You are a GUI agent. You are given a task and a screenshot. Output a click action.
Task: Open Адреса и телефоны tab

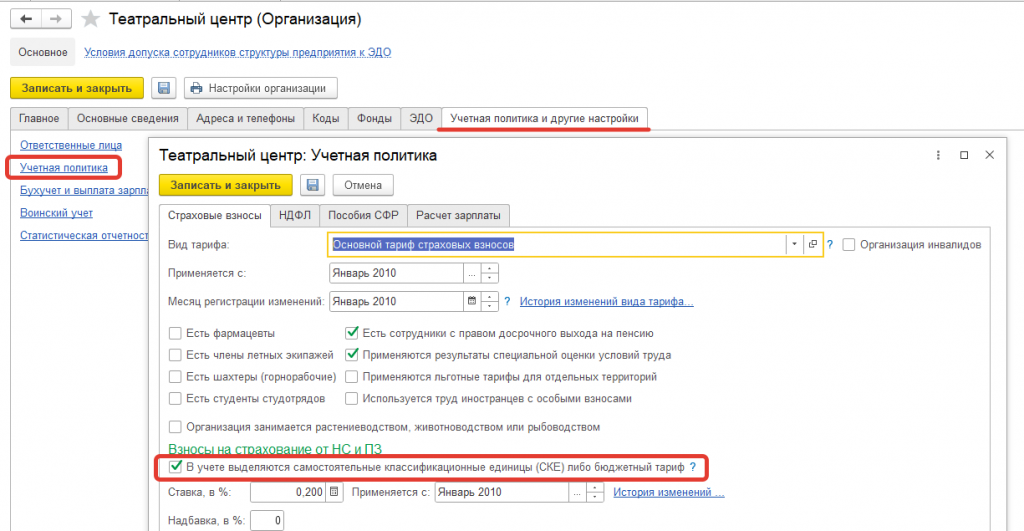click(246, 118)
